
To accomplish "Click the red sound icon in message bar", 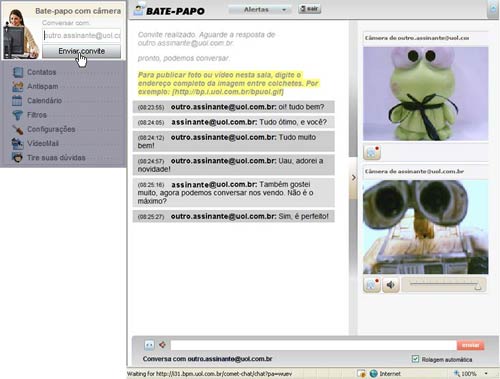I will click(162, 345).
